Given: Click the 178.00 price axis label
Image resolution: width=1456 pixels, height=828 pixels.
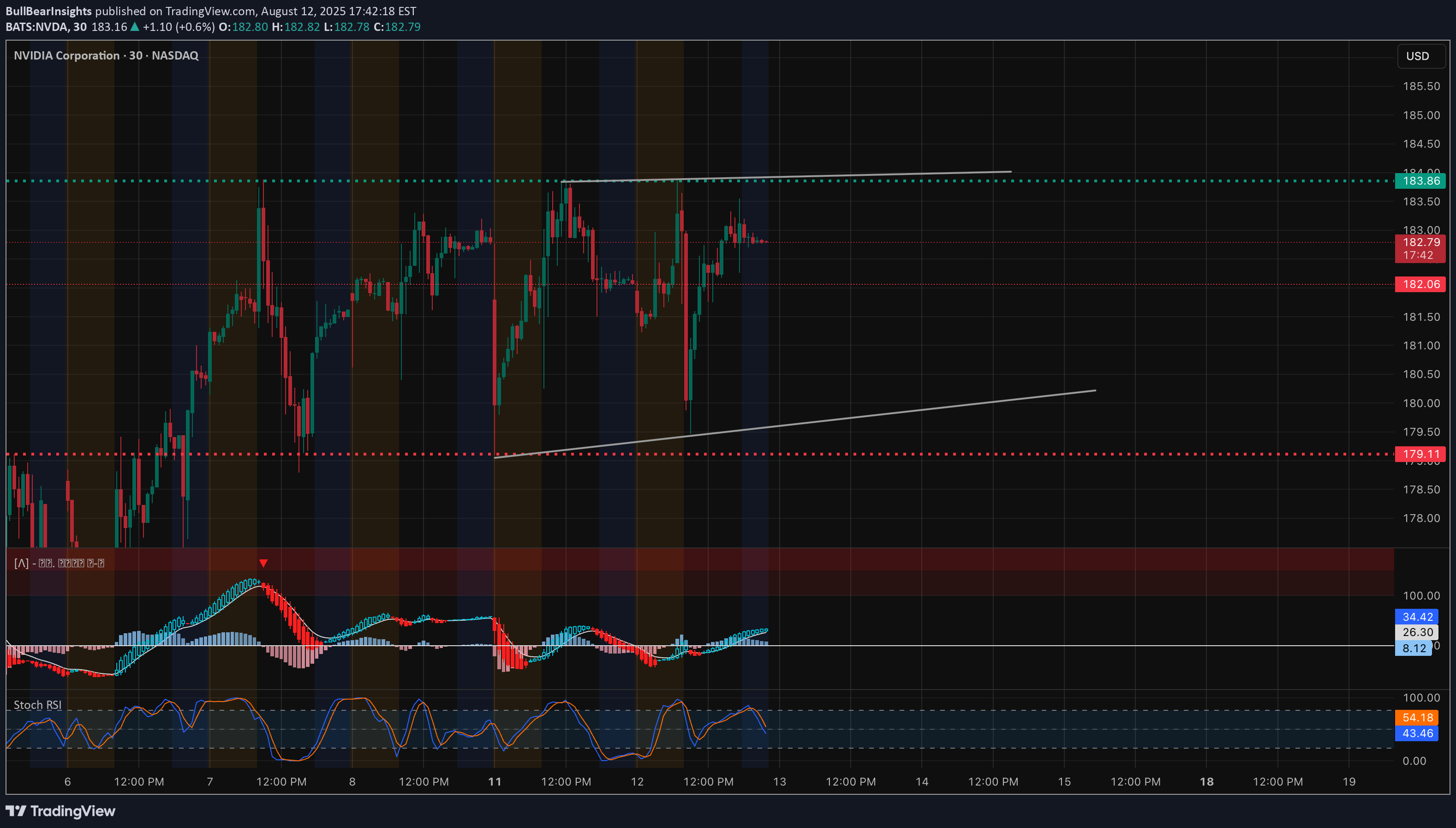Looking at the screenshot, I should (x=1421, y=518).
